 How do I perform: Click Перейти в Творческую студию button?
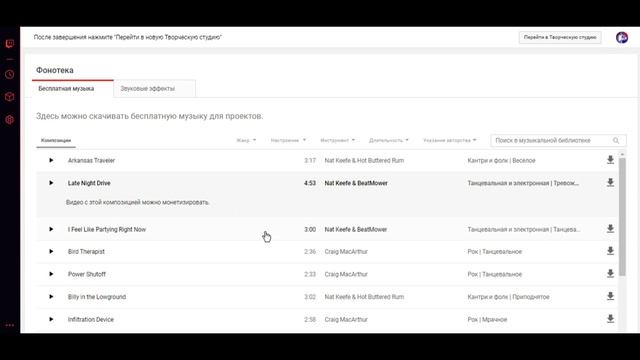(x=560, y=37)
